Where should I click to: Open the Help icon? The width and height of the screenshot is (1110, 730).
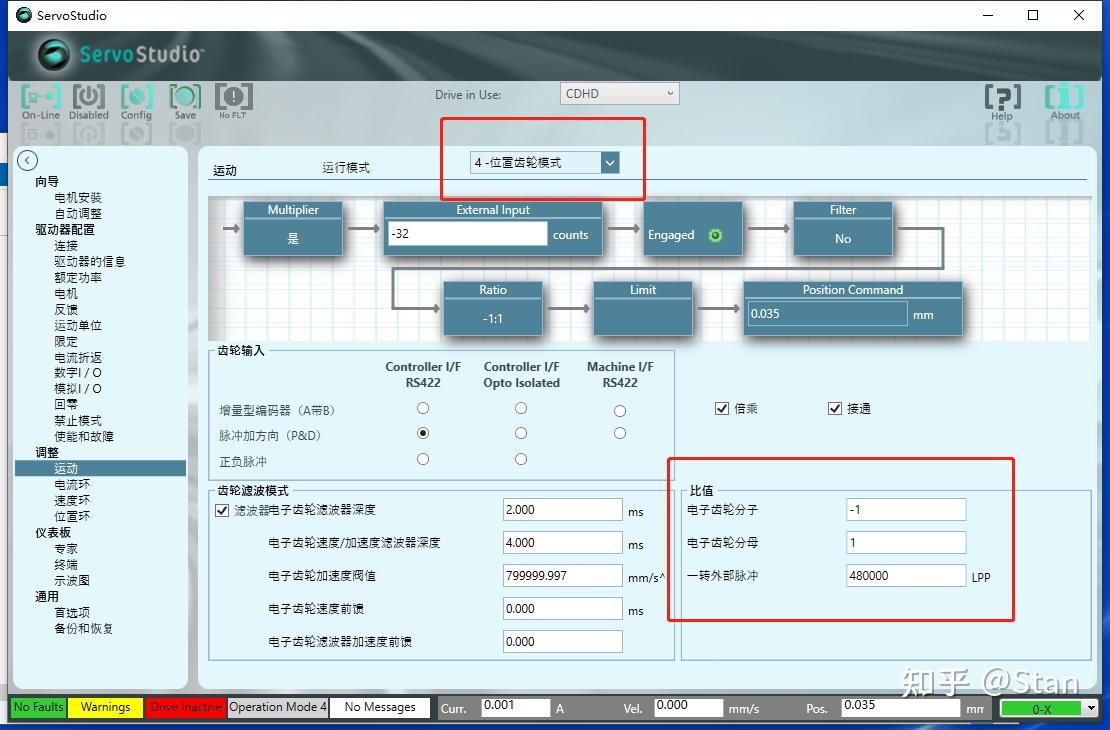click(1003, 95)
